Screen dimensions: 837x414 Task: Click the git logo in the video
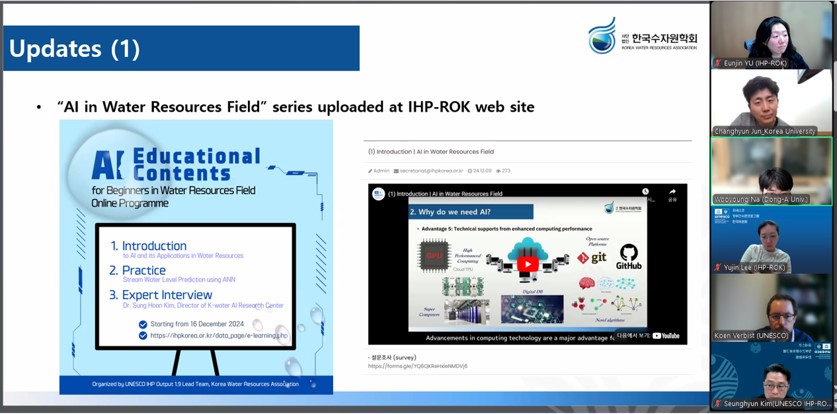[x=591, y=258]
